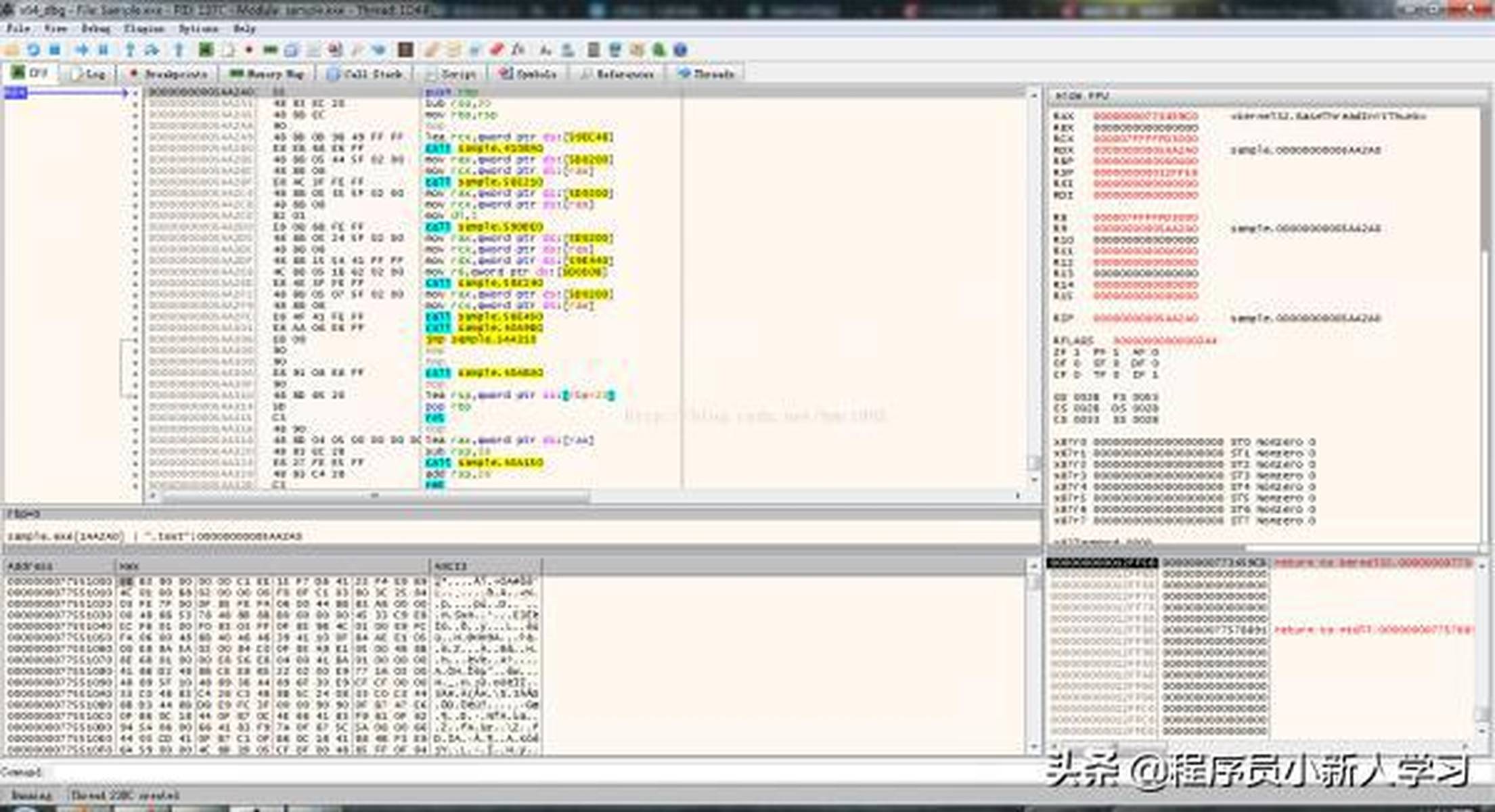Click the disassembly horizontal scrollbar thumb
The width and height of the screenshot is (1495, 812).
click(374, 496)
